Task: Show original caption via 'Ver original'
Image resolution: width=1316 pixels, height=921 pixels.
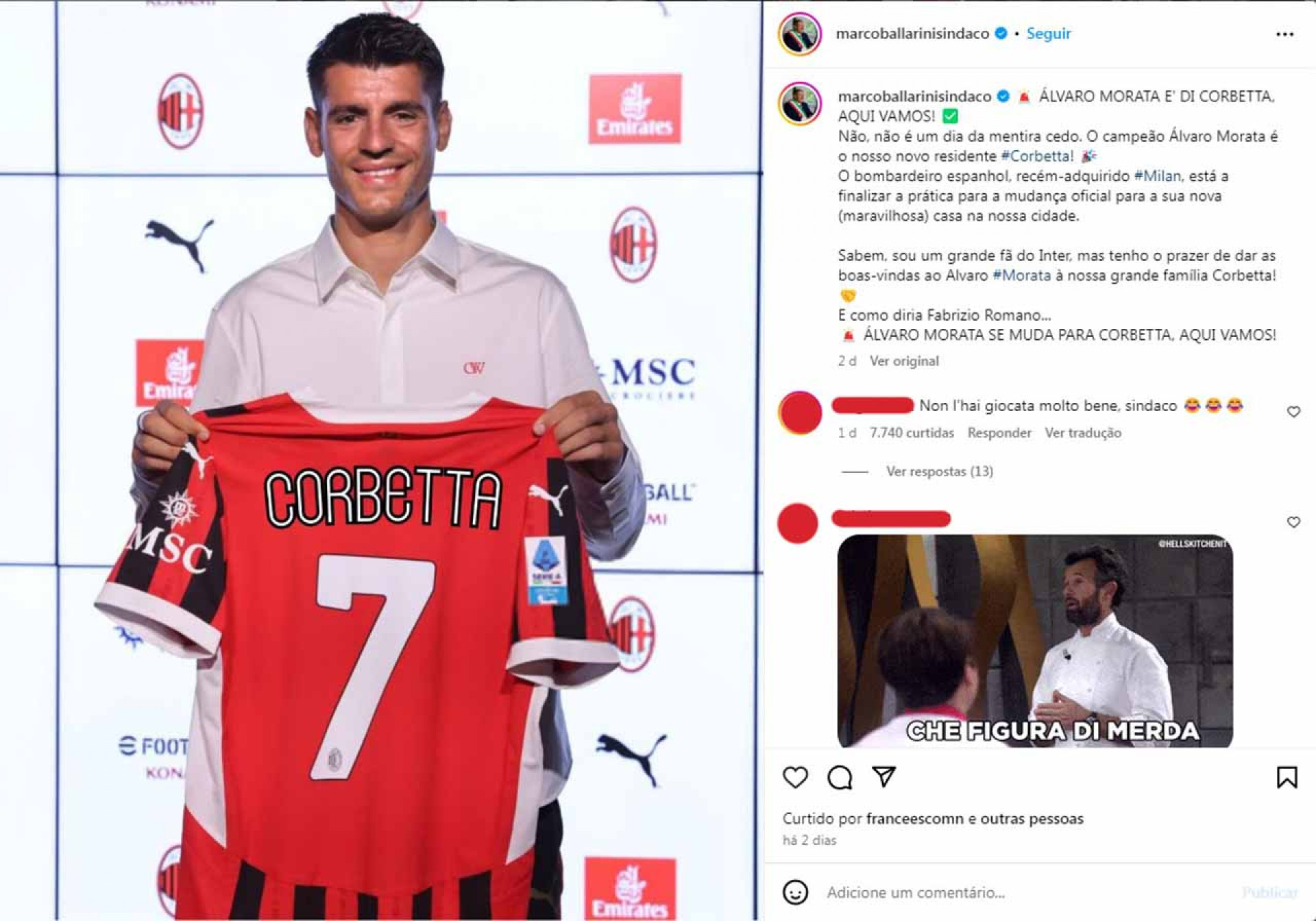Action: (904, 360)
